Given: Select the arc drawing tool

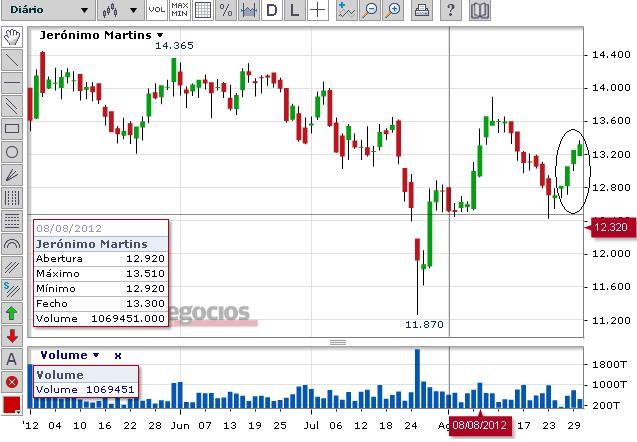Looking at the screenshot, I should coord(12,244).
